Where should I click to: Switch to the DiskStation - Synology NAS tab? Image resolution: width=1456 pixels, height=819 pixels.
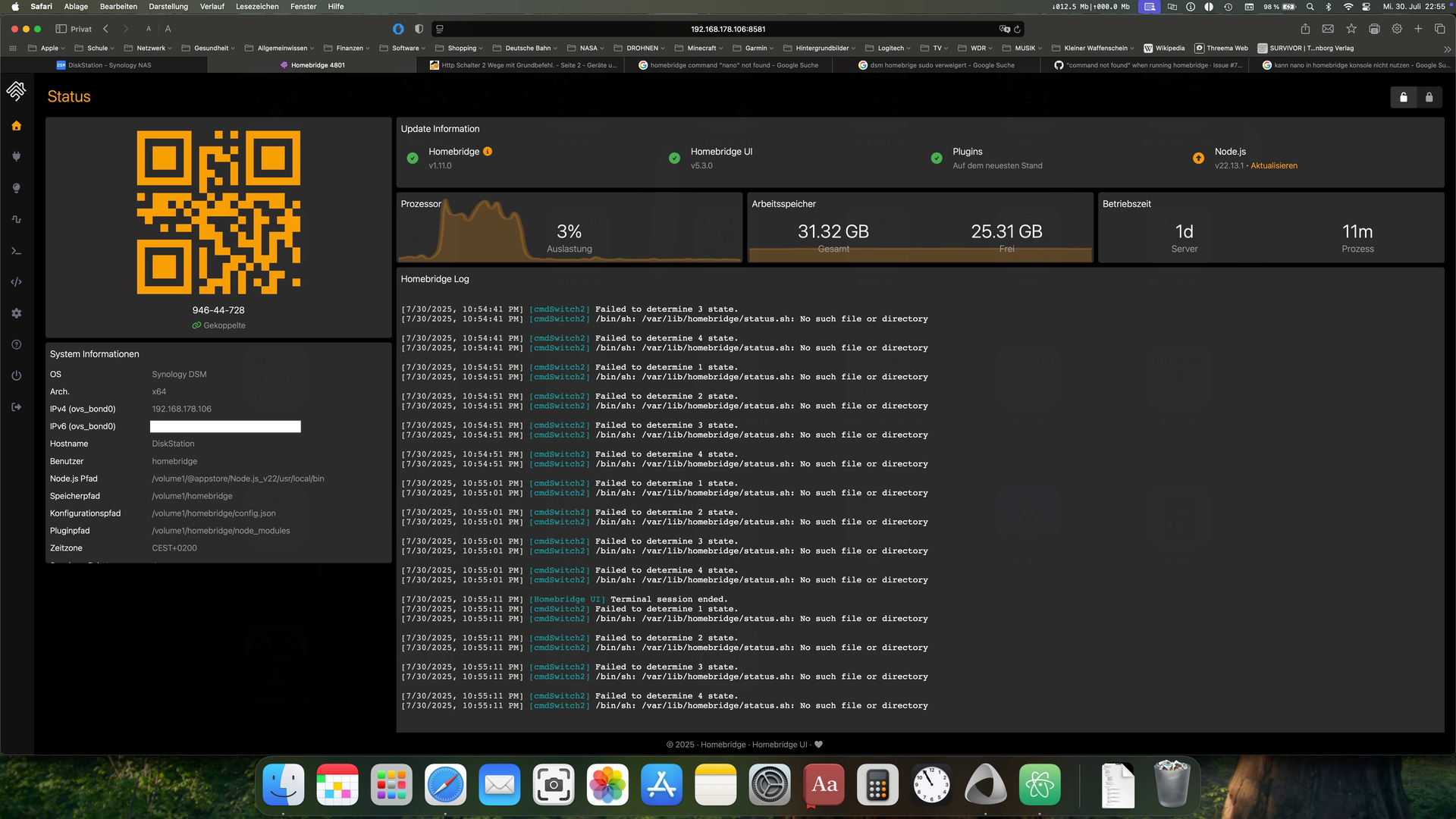109,65
